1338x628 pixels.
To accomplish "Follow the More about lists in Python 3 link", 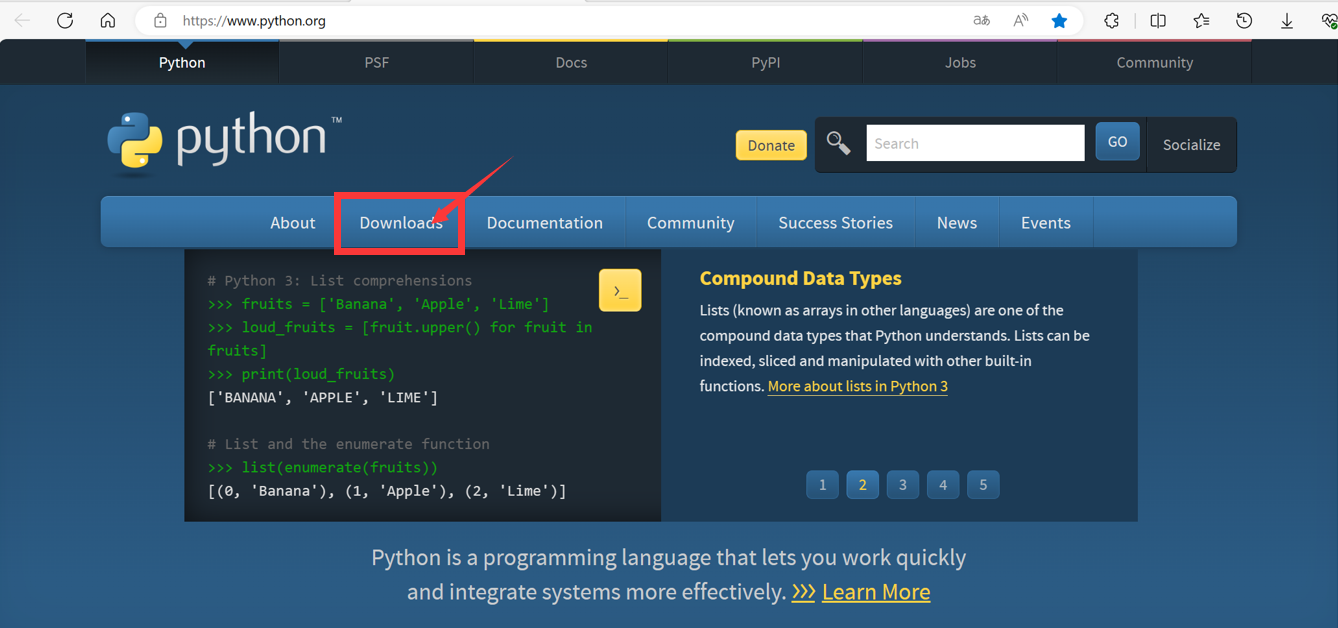I will click(857, 386).
